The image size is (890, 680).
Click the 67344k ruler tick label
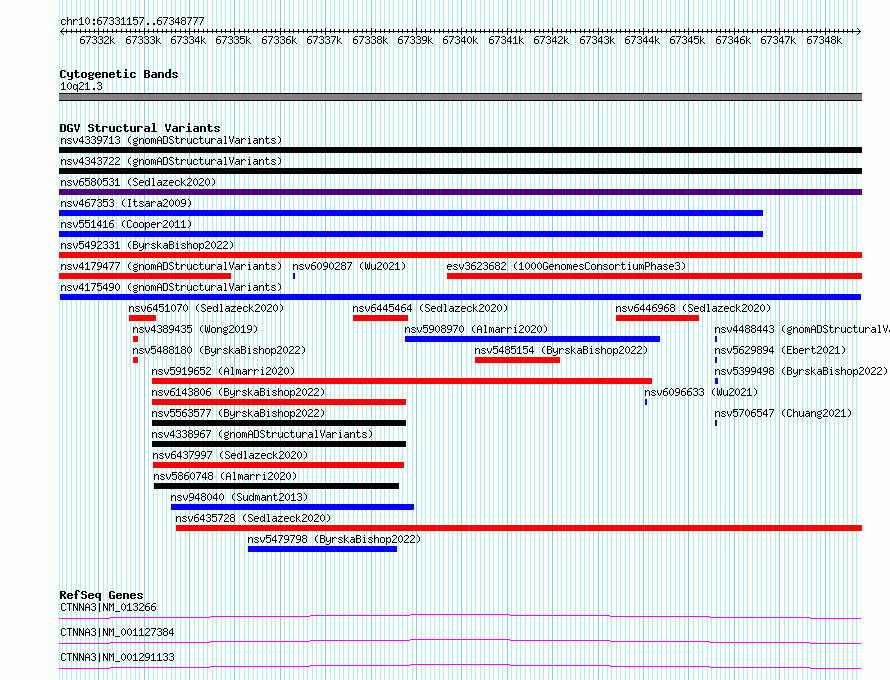(x=642, y=40)
